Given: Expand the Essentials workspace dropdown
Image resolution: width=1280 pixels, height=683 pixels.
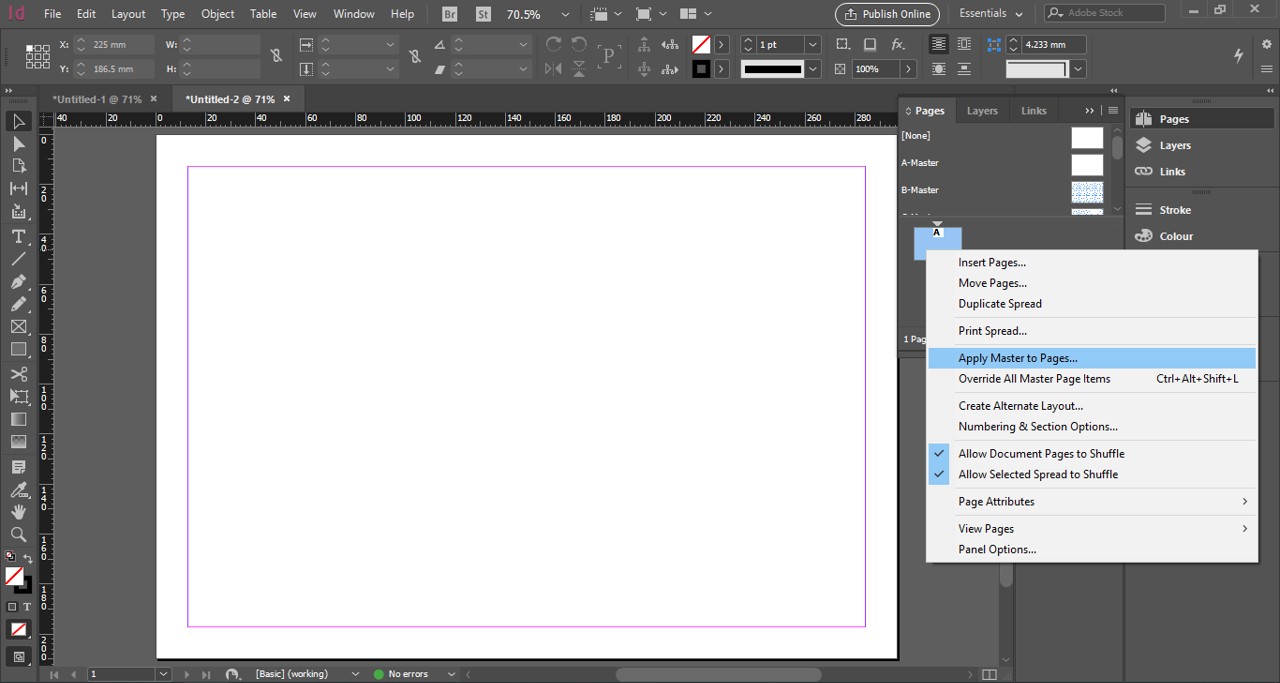Looking at the screenshot, I should tap(991, 14).
